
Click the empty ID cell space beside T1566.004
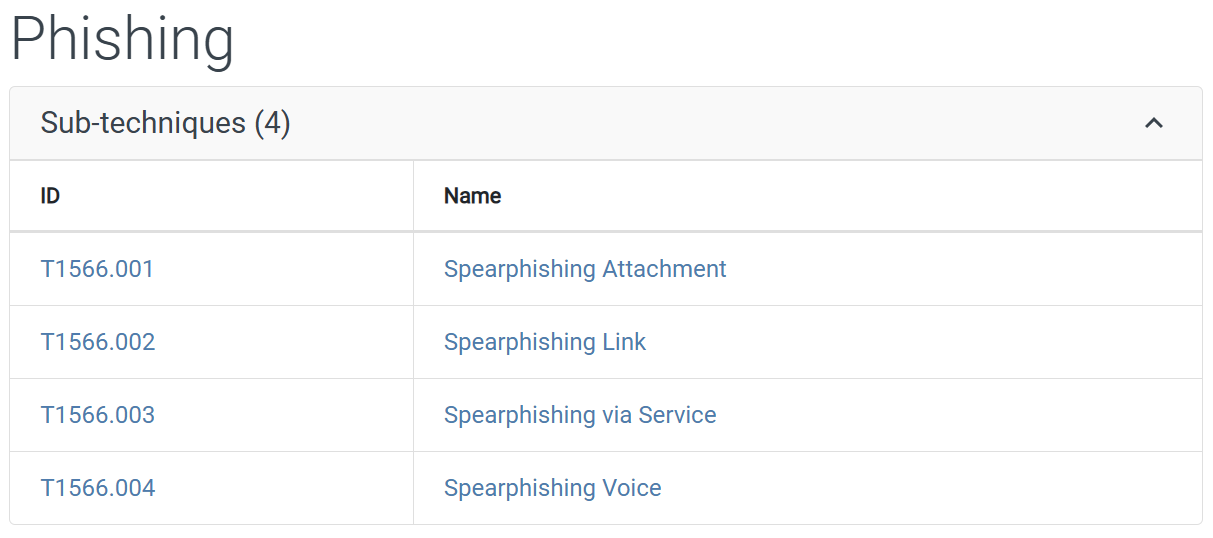click(284, 488)
